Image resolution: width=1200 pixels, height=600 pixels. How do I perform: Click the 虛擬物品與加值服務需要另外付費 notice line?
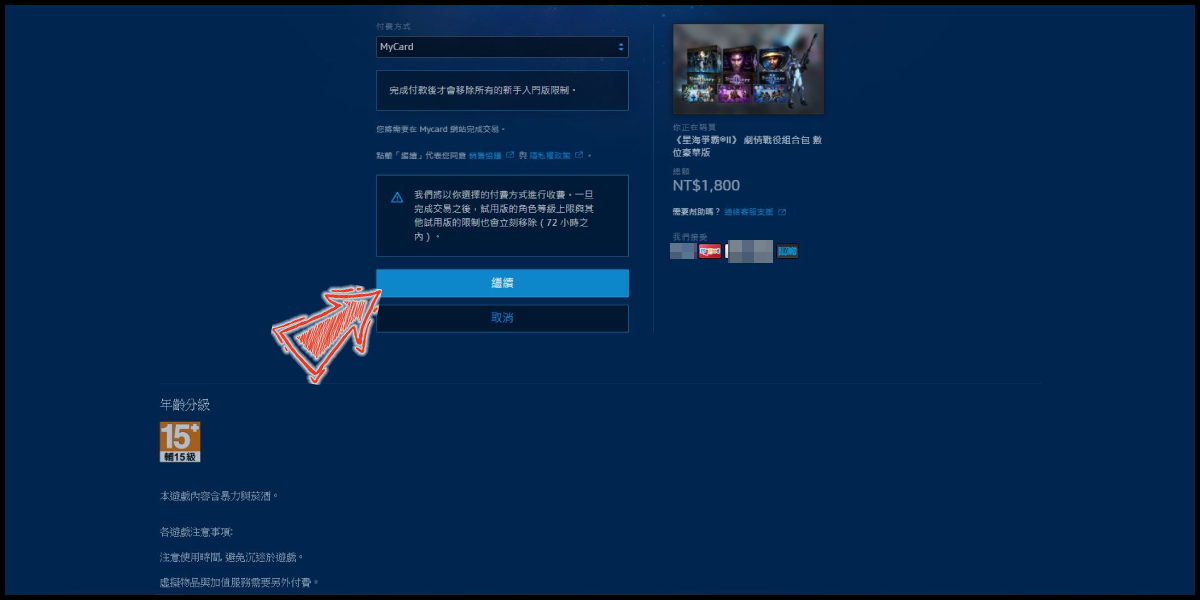[x=239, y=582]
